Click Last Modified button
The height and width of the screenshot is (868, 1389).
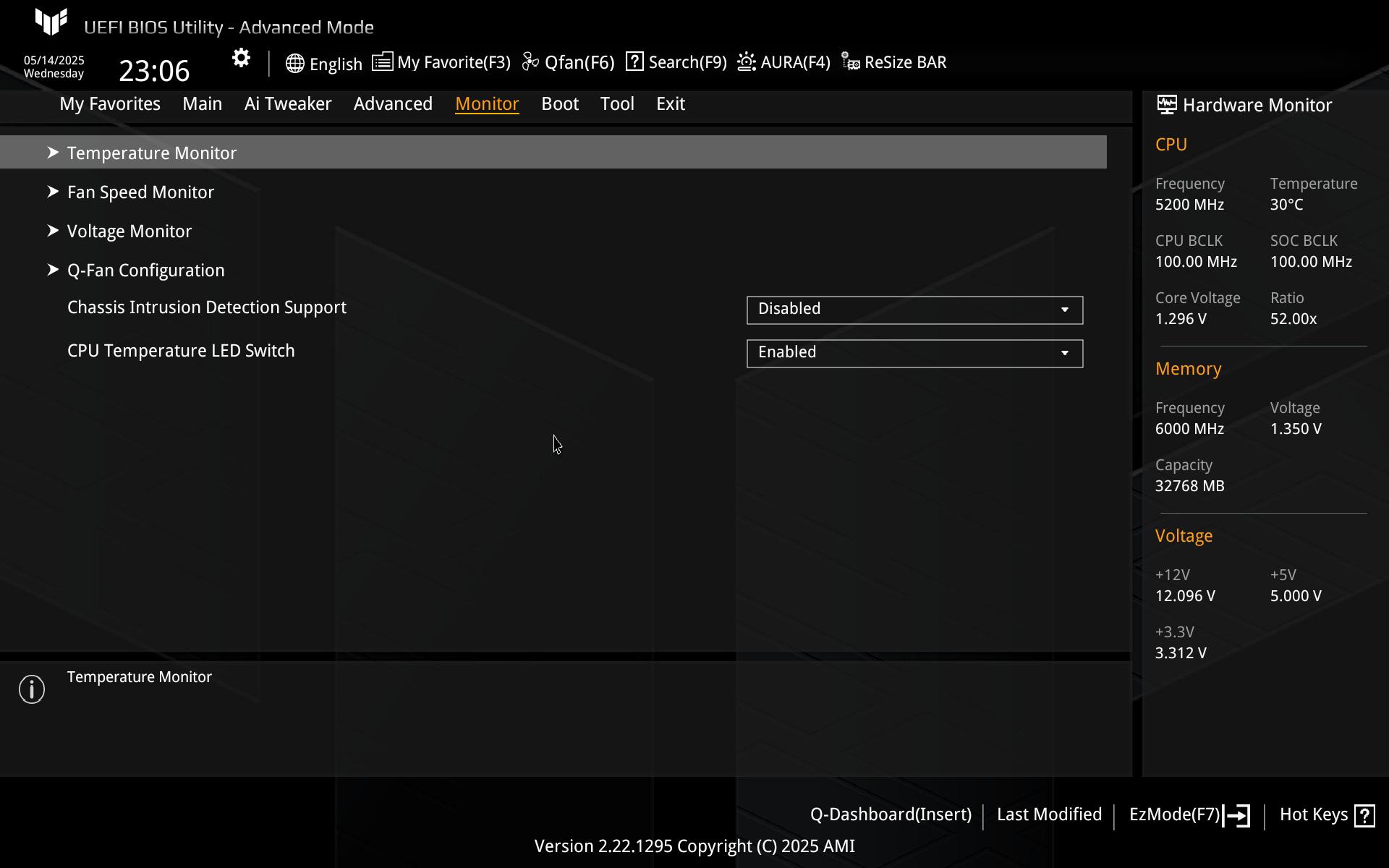click(x=1048, y=814)
